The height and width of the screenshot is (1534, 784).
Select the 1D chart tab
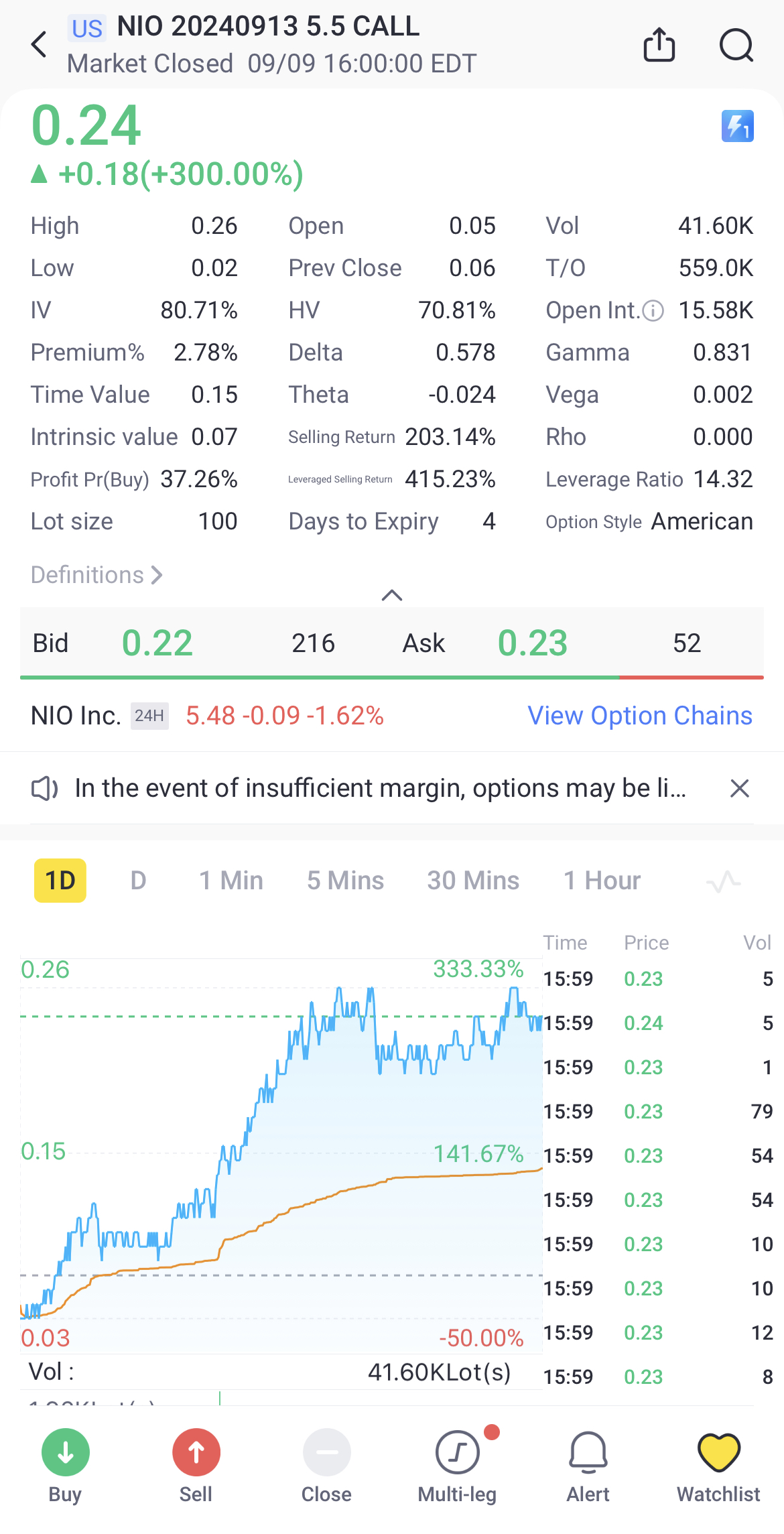60,881
